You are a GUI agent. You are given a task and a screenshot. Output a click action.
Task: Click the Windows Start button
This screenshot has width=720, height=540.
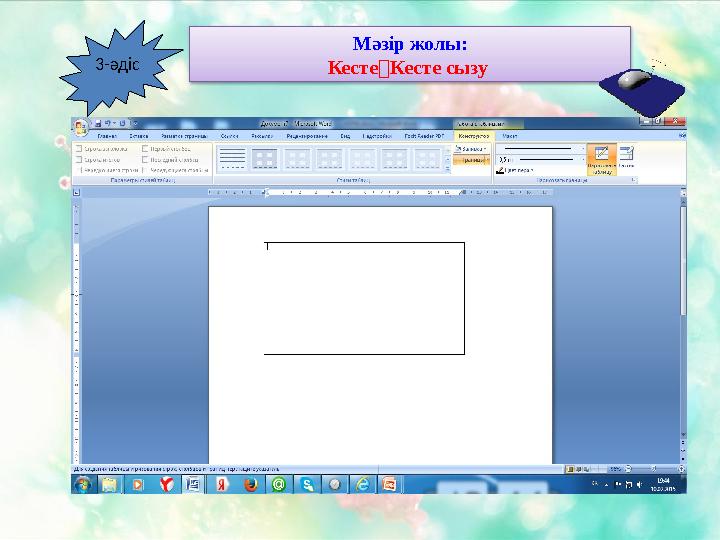pos(83,484)
